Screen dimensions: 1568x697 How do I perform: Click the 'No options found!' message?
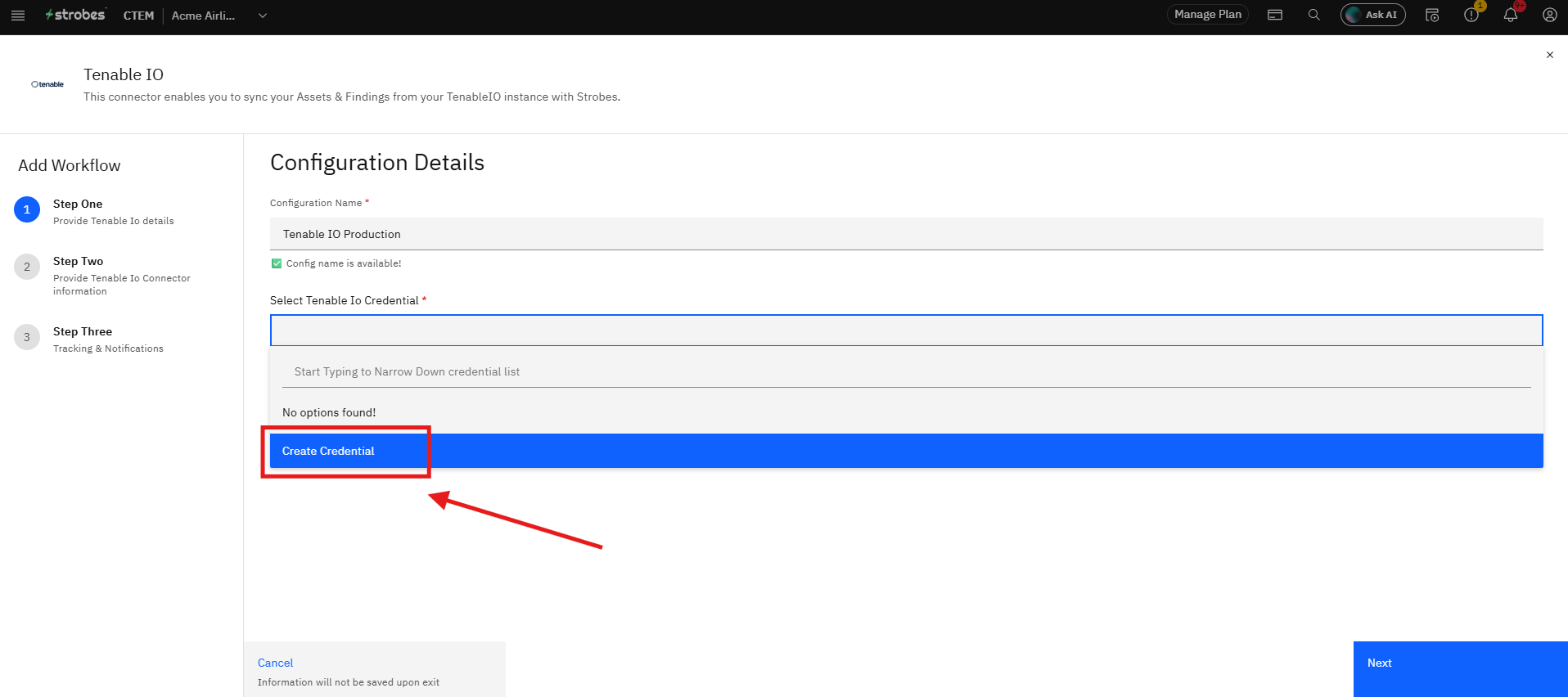click(329, 412)
